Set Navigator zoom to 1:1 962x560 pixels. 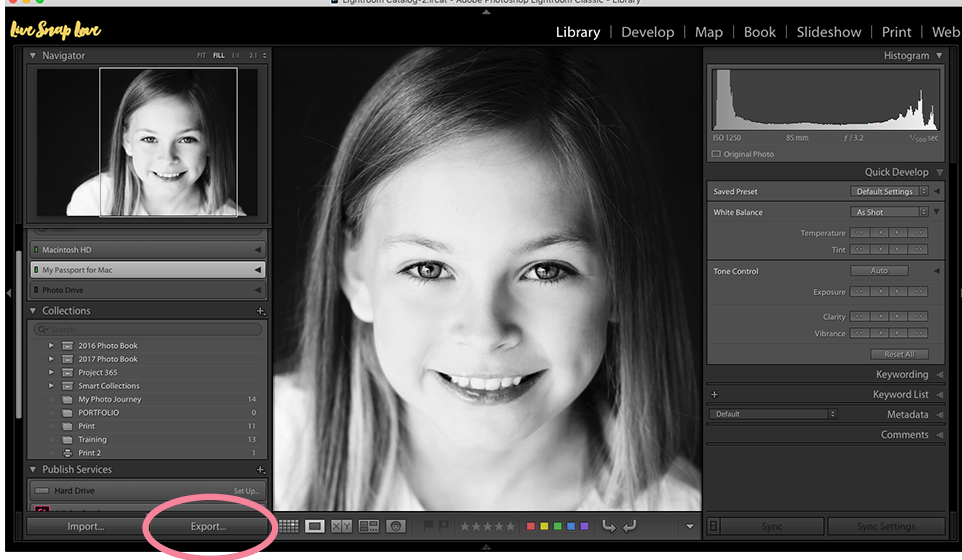pos(236,55)
